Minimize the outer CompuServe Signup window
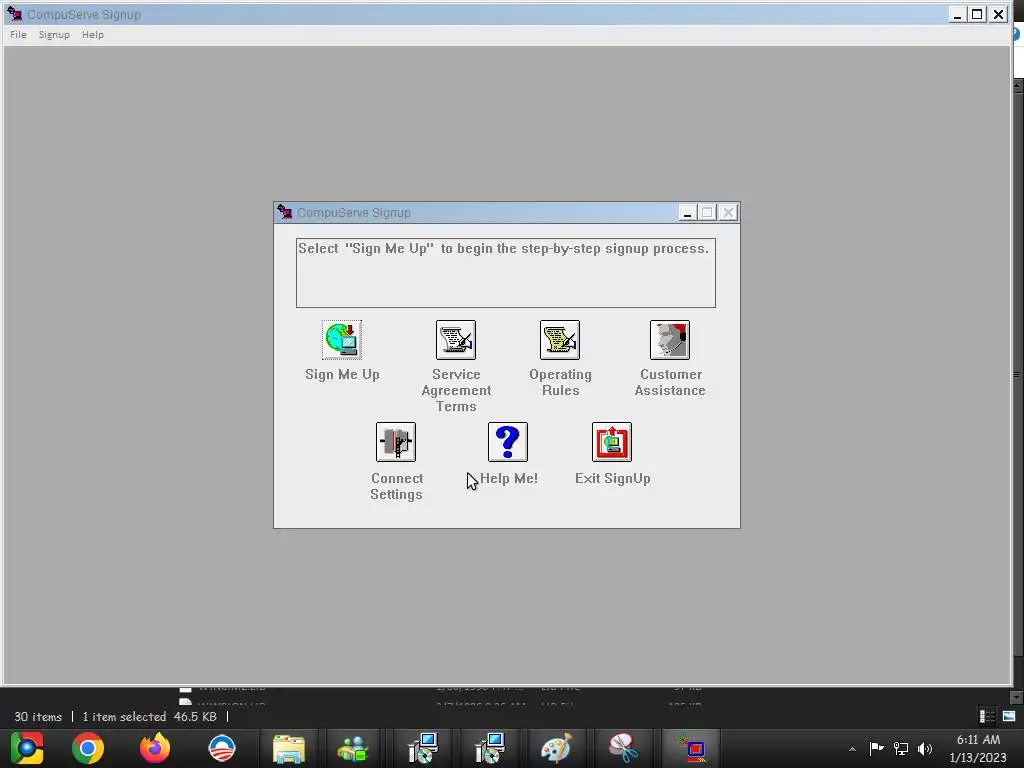Viewport: 1024px width, 768px height. pos(957,14)
